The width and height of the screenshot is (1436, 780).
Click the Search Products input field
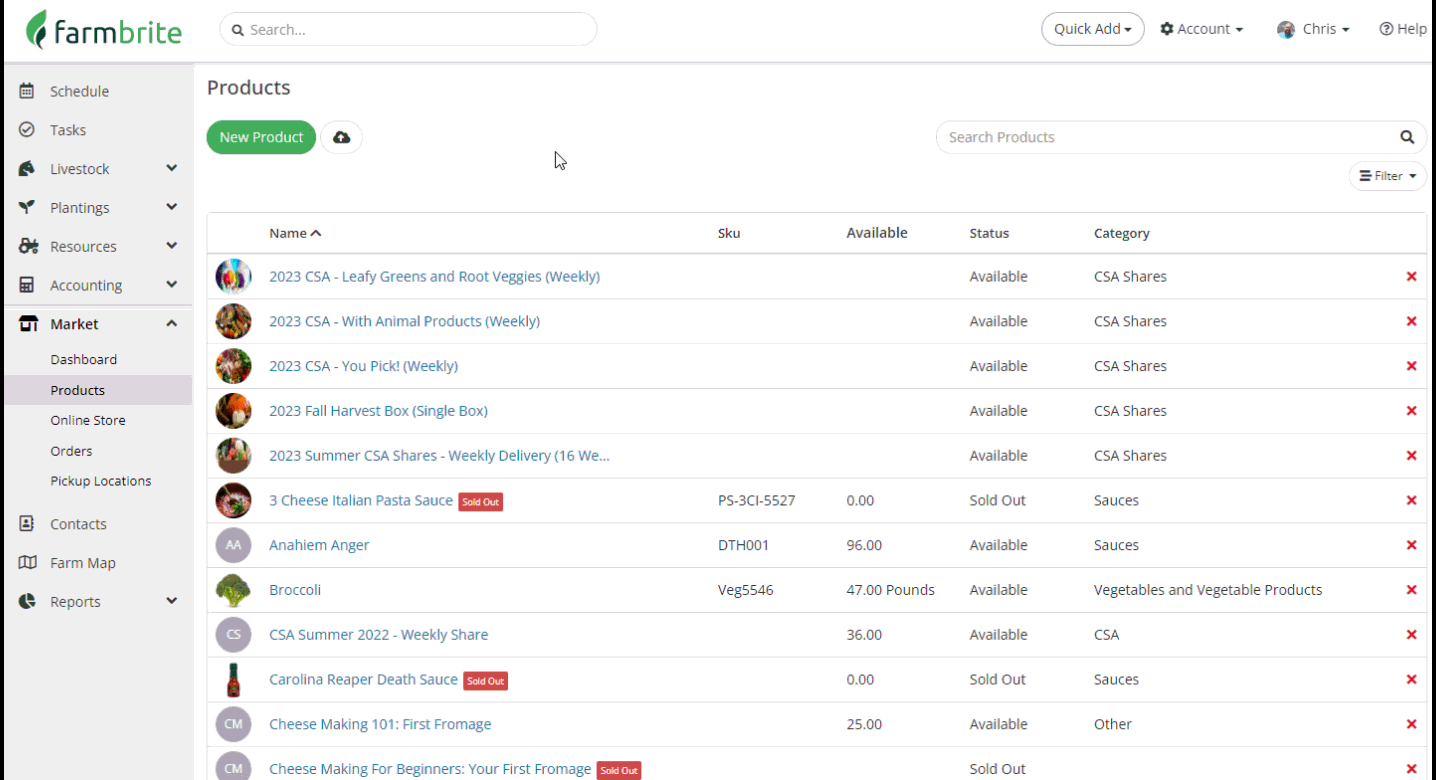[1165, 137]
